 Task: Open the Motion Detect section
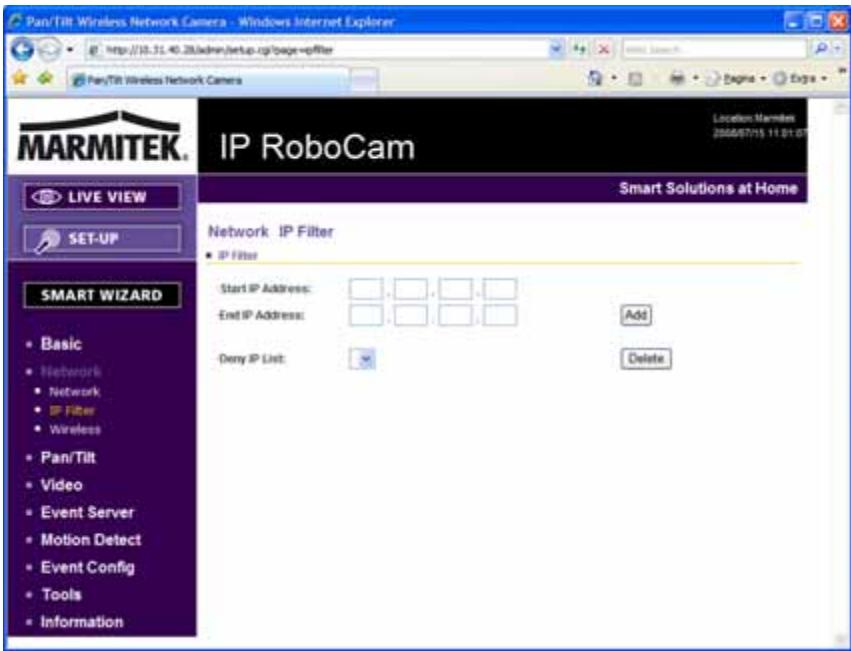pos(91,540)
